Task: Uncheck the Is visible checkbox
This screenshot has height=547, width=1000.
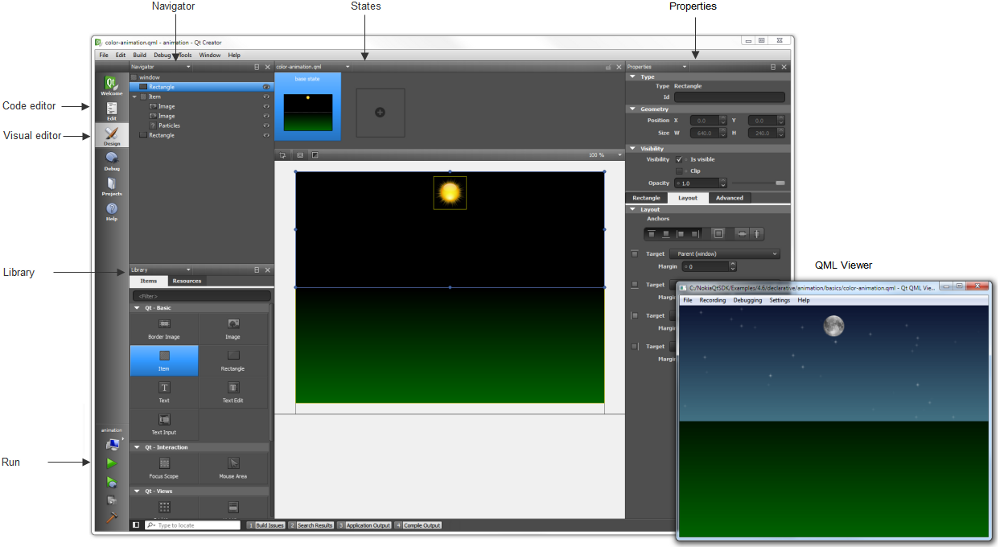Action: tap(680, 159)
